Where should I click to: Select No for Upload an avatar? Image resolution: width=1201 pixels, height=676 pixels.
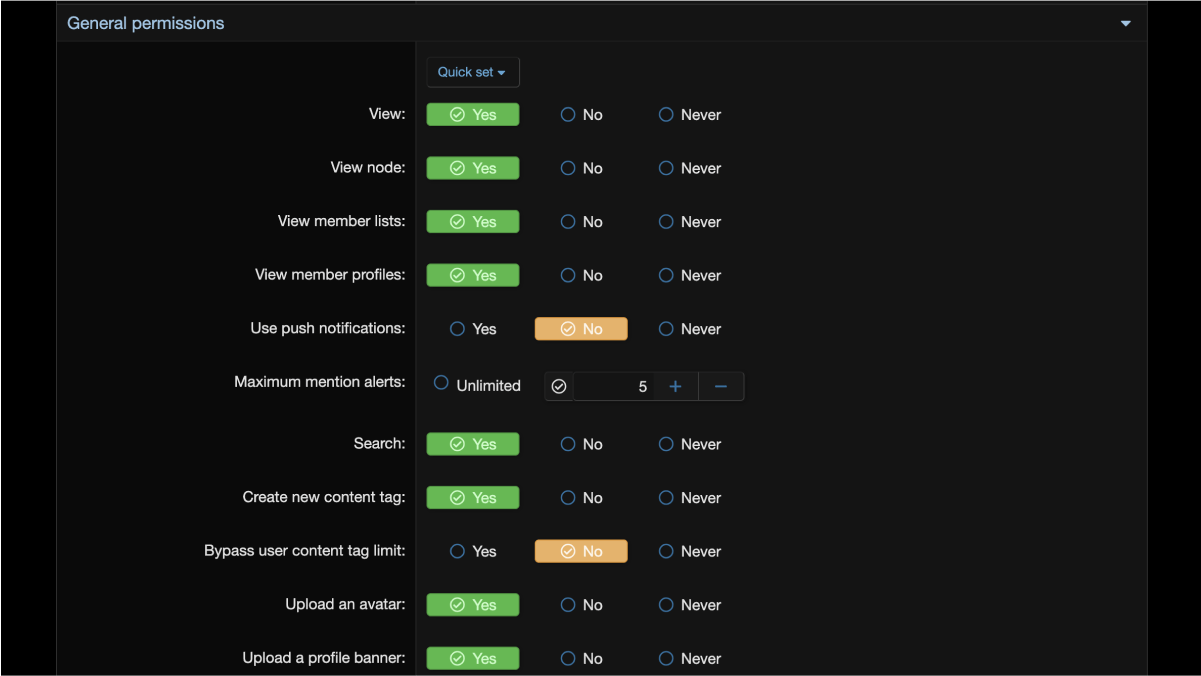click(581, 605)
